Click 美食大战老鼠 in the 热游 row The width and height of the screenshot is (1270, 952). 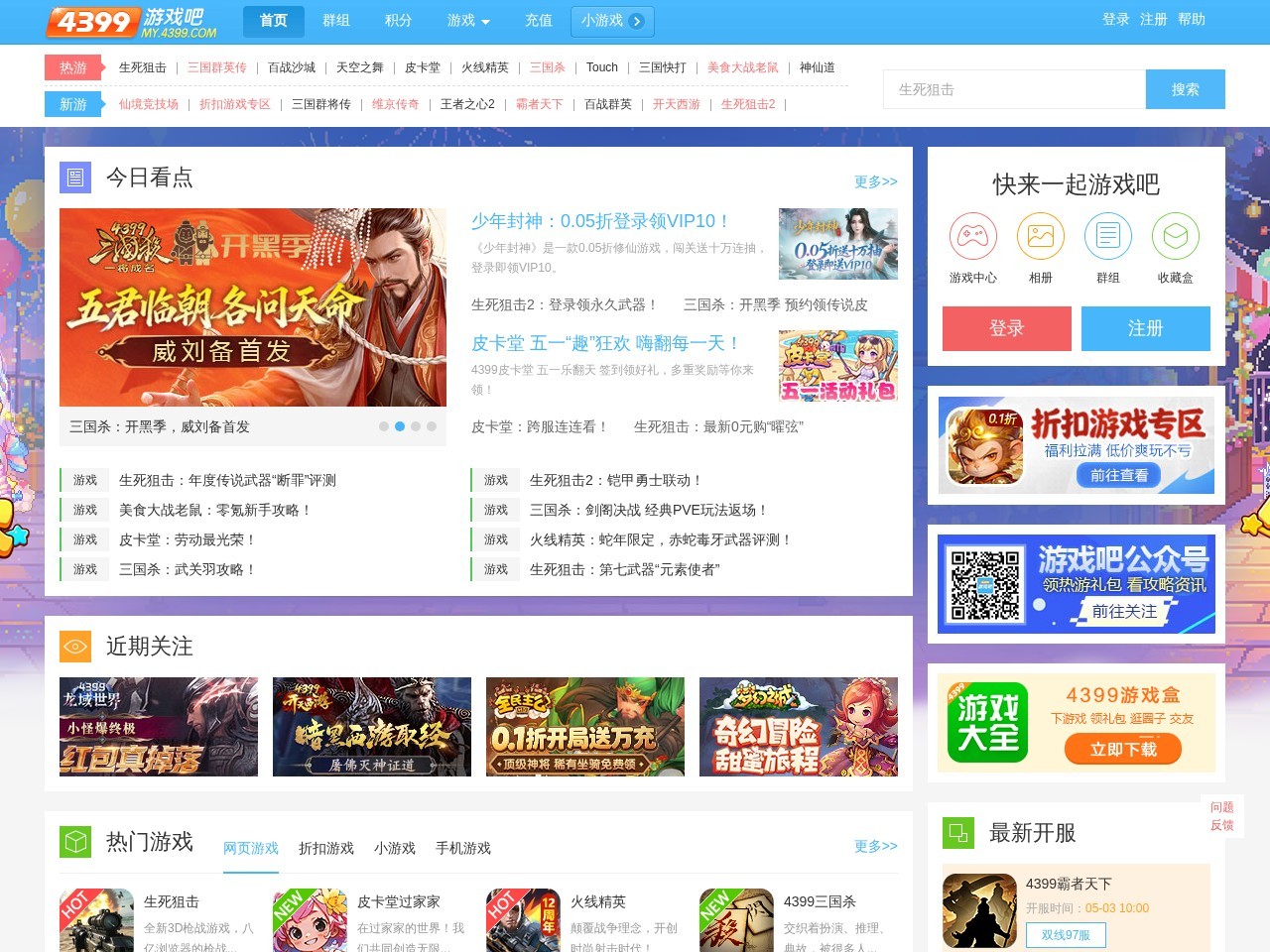(743, 67)
